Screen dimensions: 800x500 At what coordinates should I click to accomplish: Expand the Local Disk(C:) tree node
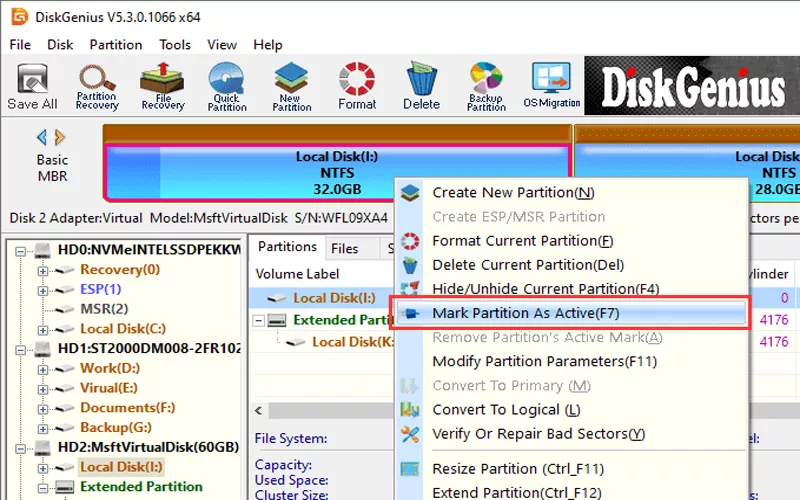coord(43,330)
